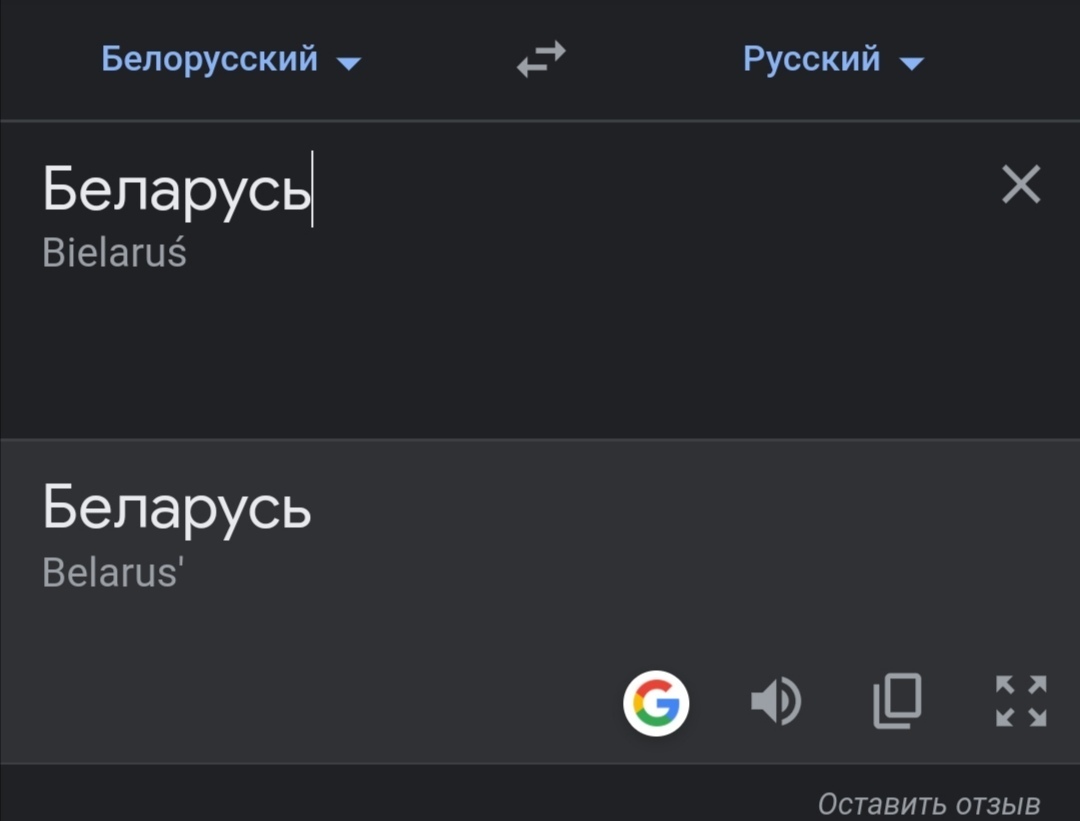Copy the translated text
1080x821 pixels.
tap(897, 701)
